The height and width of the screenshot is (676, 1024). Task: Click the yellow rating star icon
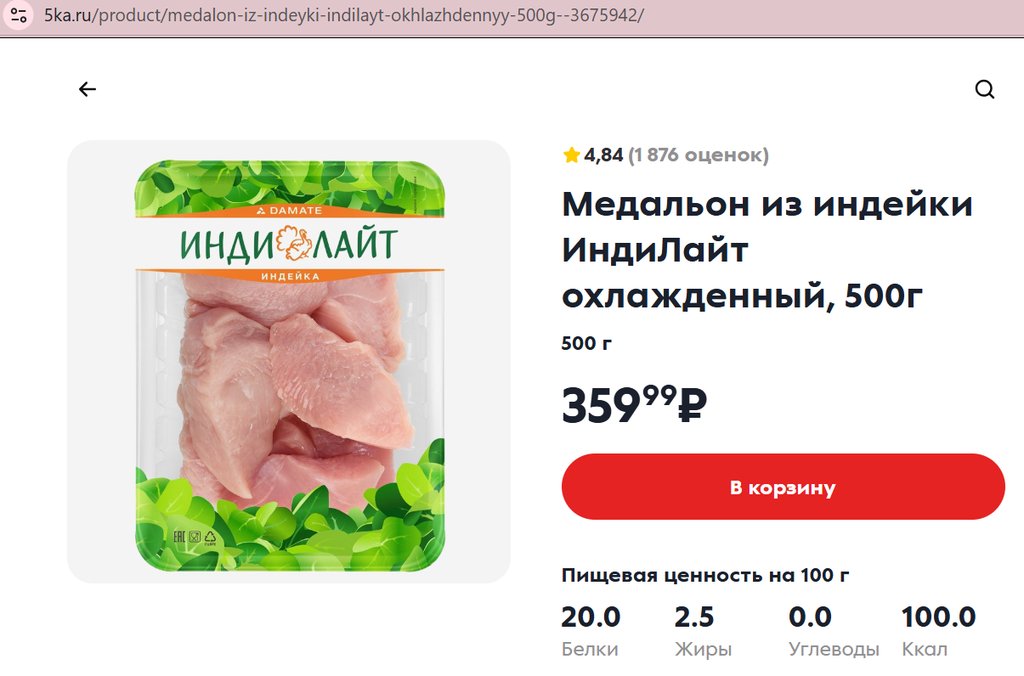571,155
